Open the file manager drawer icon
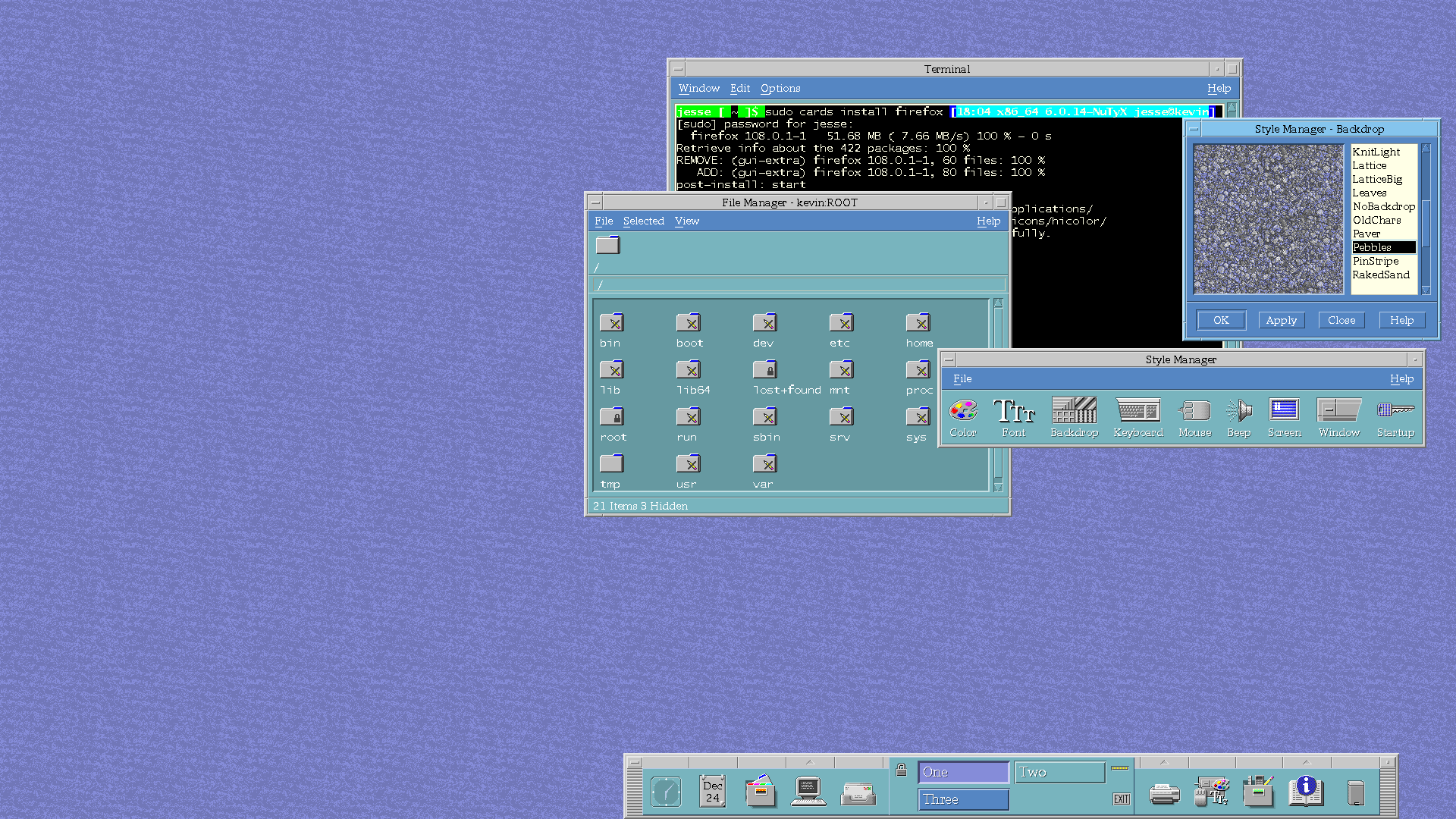The width and height of the screenshot is (1456, 819). tap(761, 791)
